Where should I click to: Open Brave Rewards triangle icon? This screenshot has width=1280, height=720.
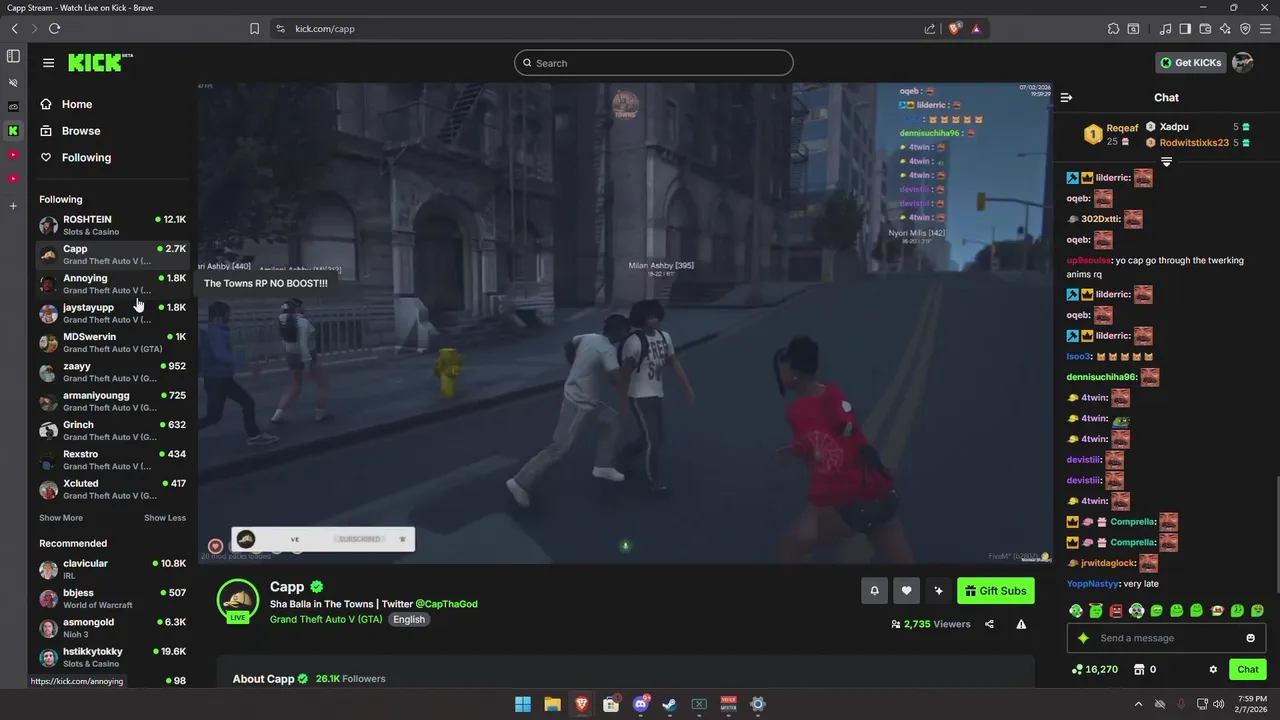[x=976, y=28]
